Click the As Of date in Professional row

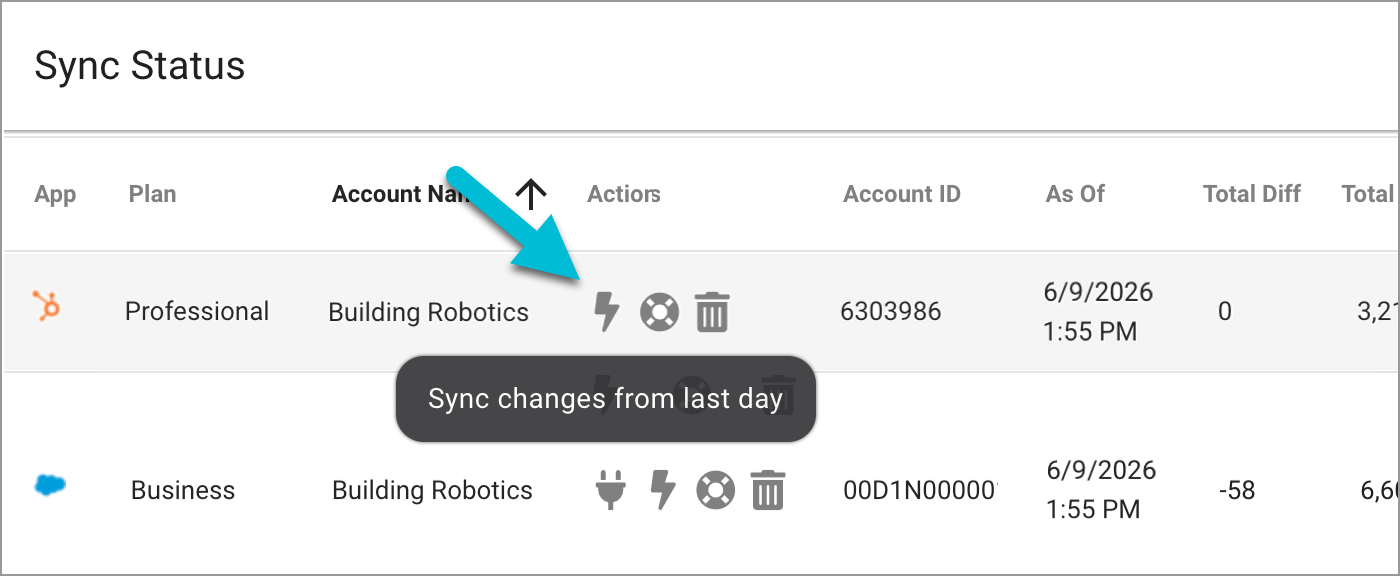click(x=1098, y=311)
